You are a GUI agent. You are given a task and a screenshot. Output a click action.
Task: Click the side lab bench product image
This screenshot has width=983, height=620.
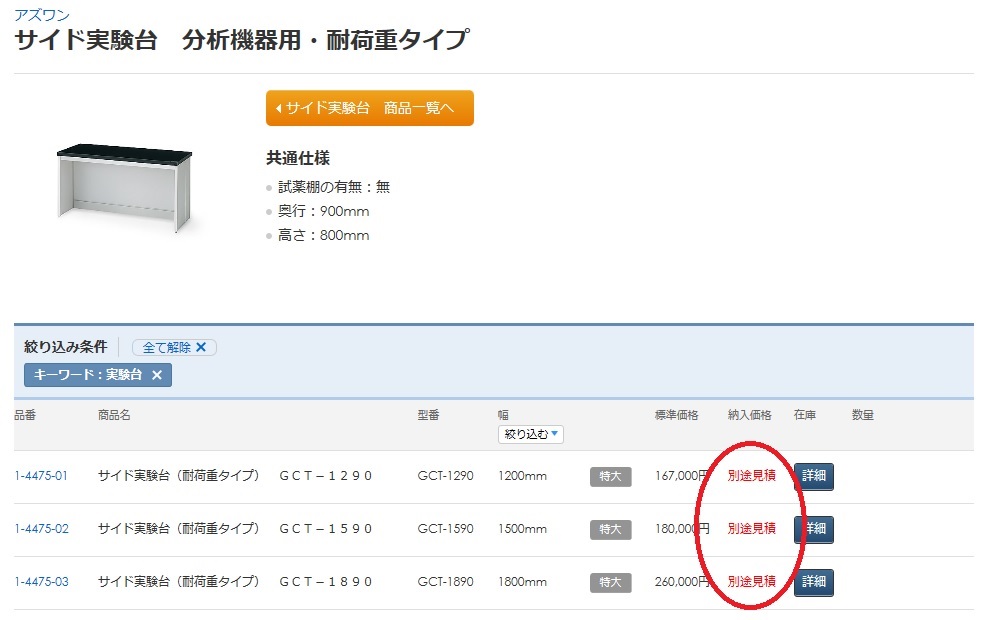point(125,187)
